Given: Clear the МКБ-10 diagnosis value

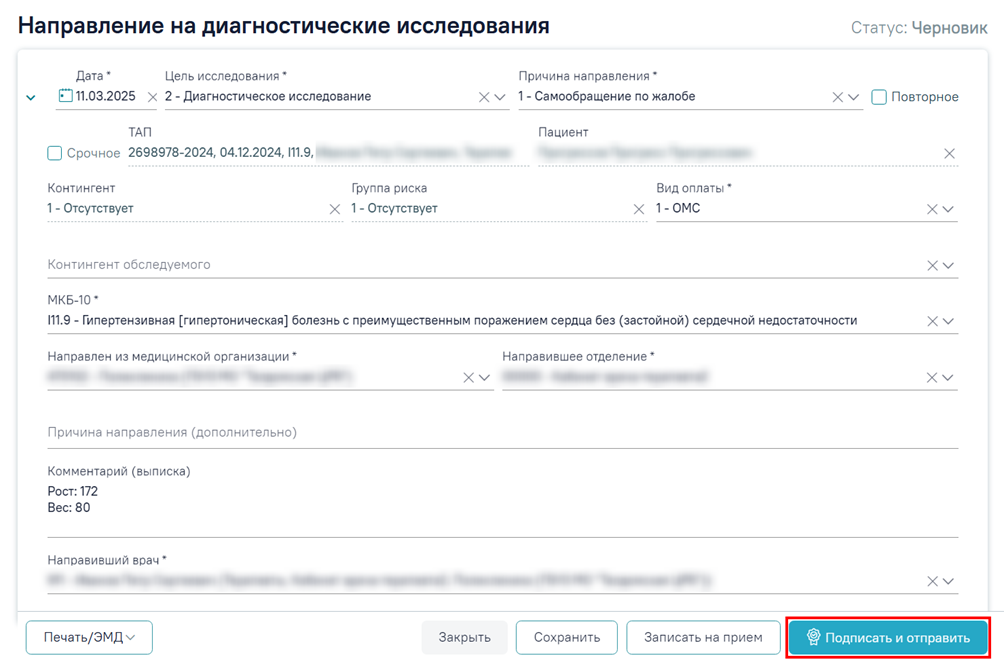Looking at the screenshot, I should click(932, 321).
